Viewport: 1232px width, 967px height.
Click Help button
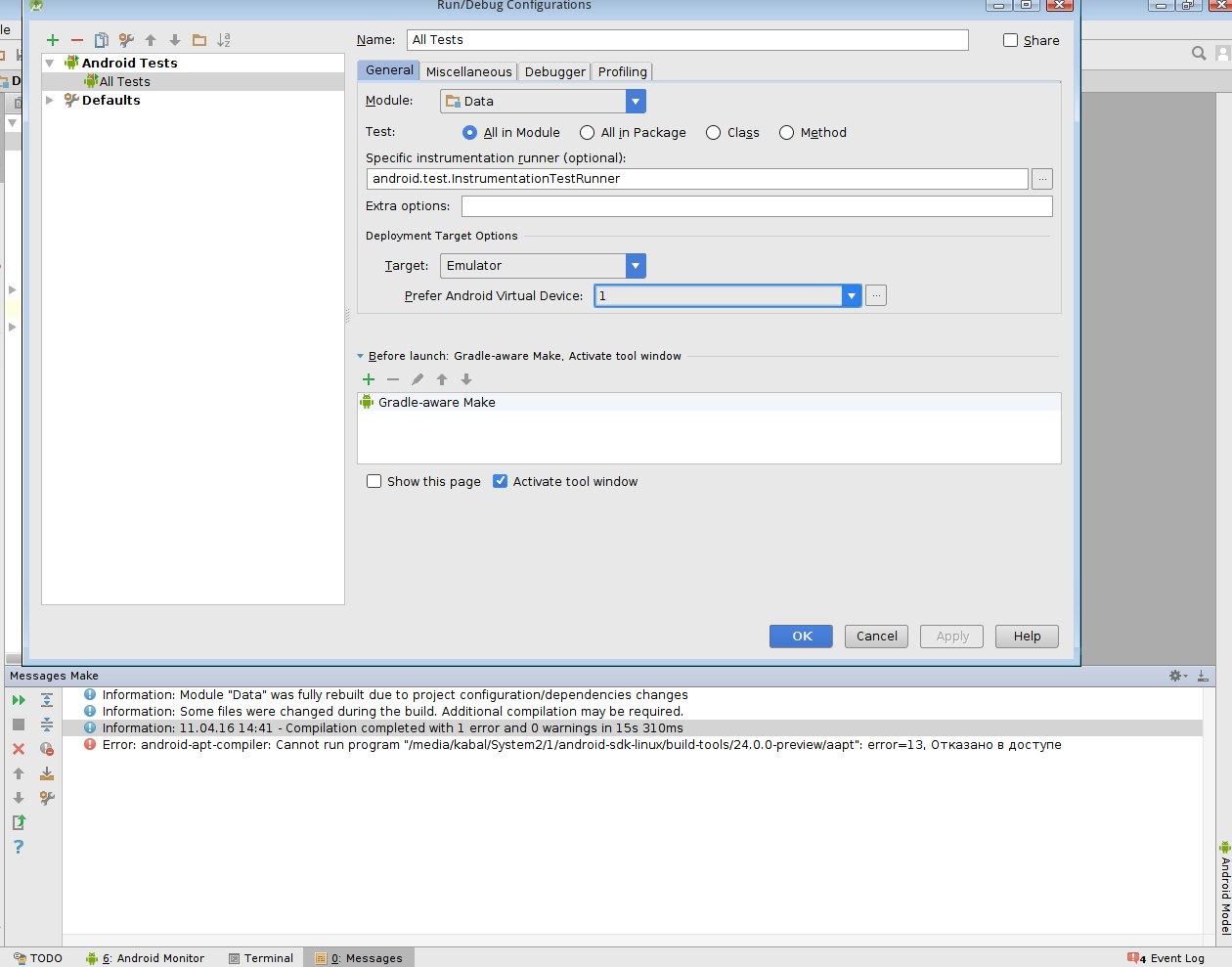click(x=1027, y=637)
